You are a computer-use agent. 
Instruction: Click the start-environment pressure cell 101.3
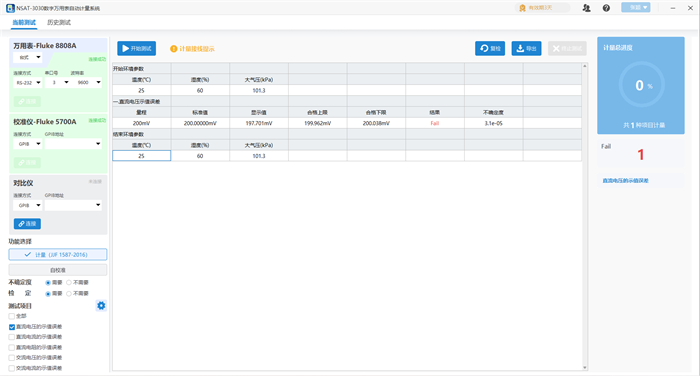point(259,90)
